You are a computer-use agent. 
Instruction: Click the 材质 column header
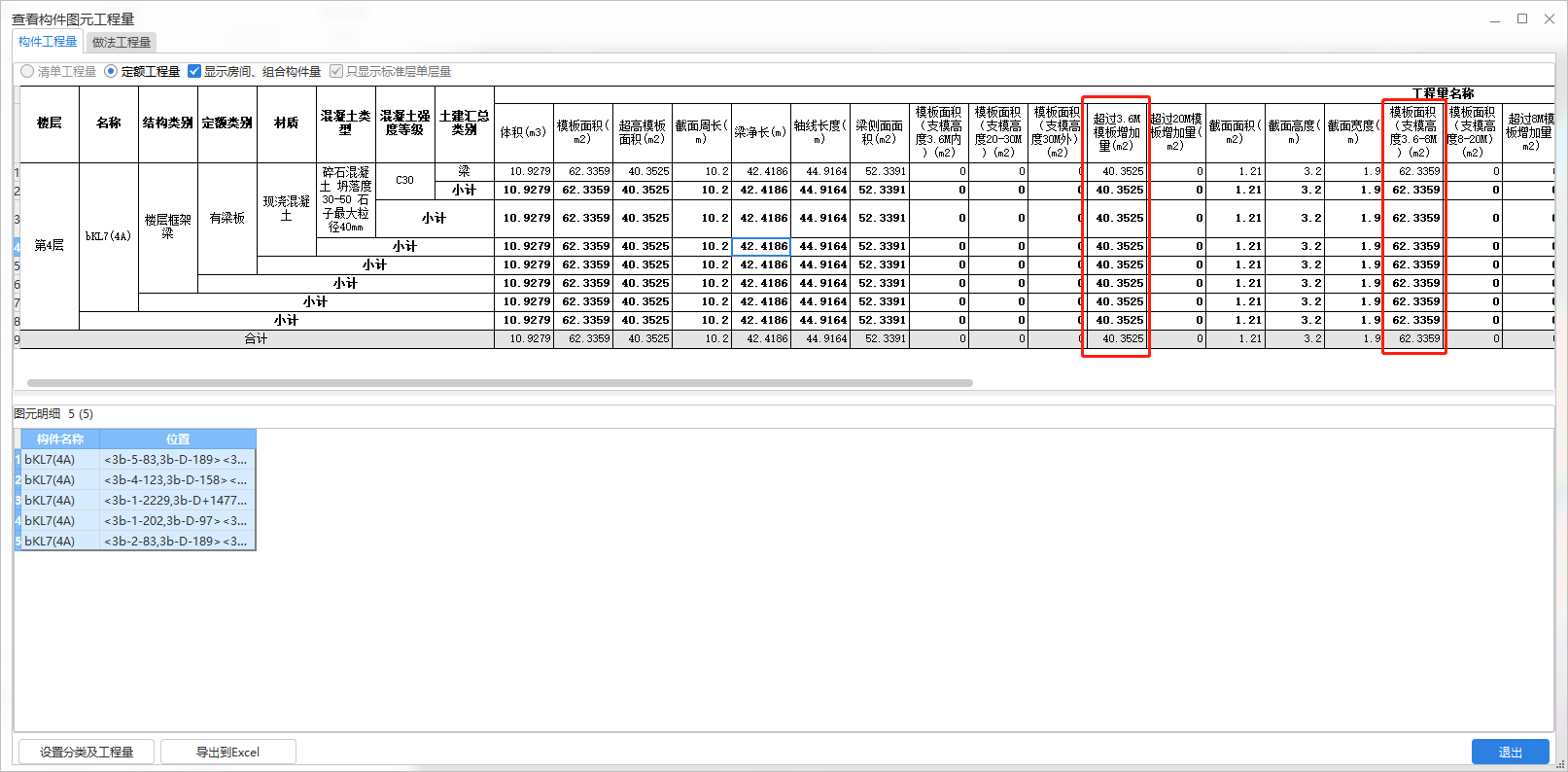point(287,123)
